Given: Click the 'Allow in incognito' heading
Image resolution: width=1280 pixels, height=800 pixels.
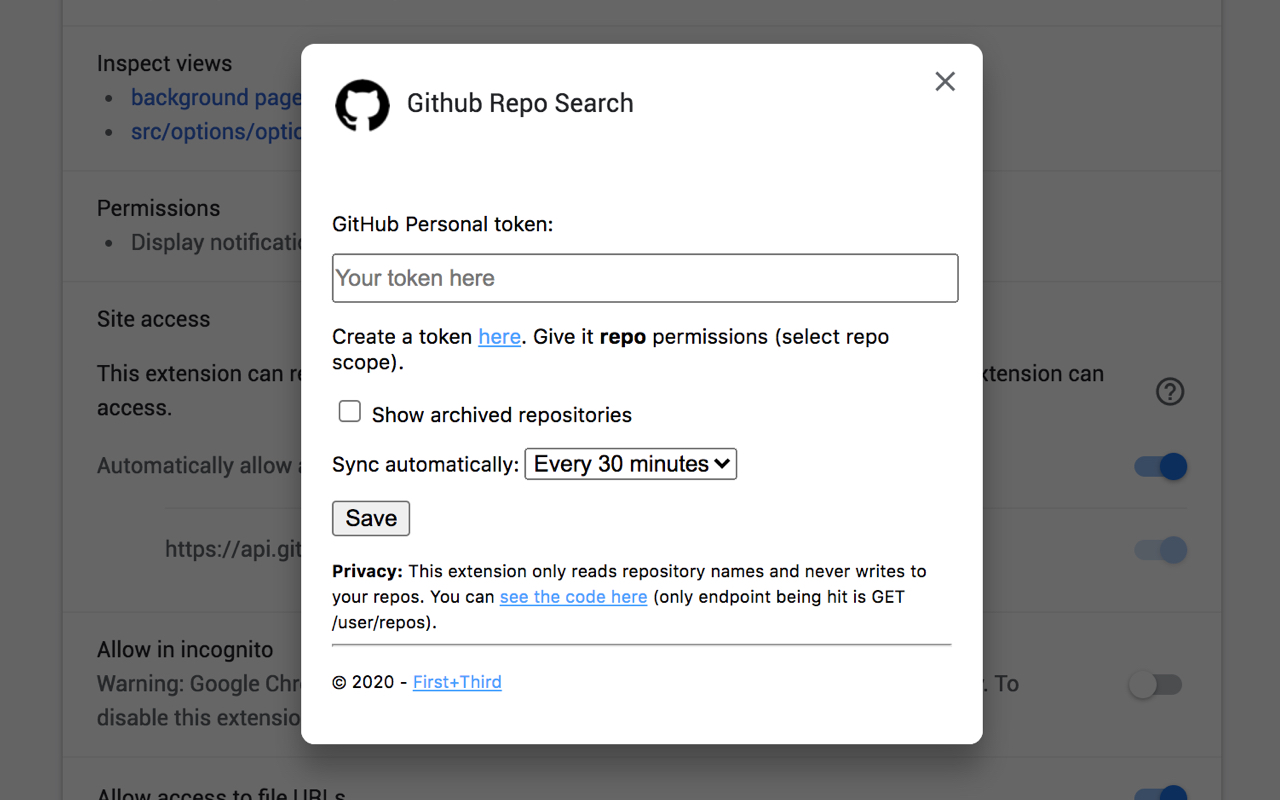Looking at the screenshot, I should click(185, 649).
